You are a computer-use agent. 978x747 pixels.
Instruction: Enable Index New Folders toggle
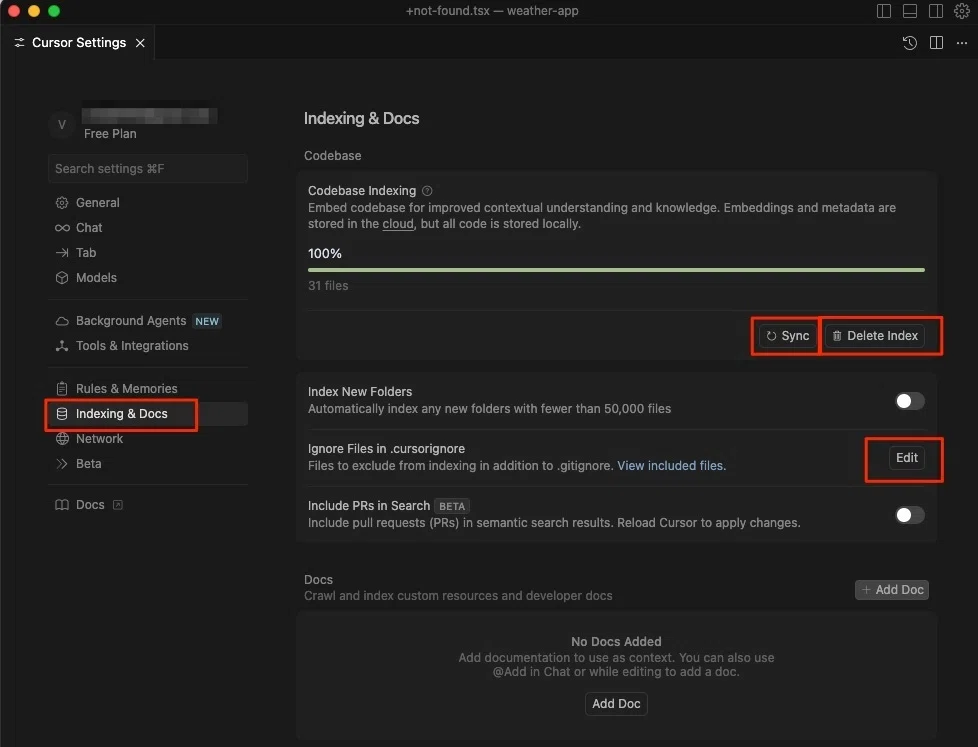tap(909, 401)
